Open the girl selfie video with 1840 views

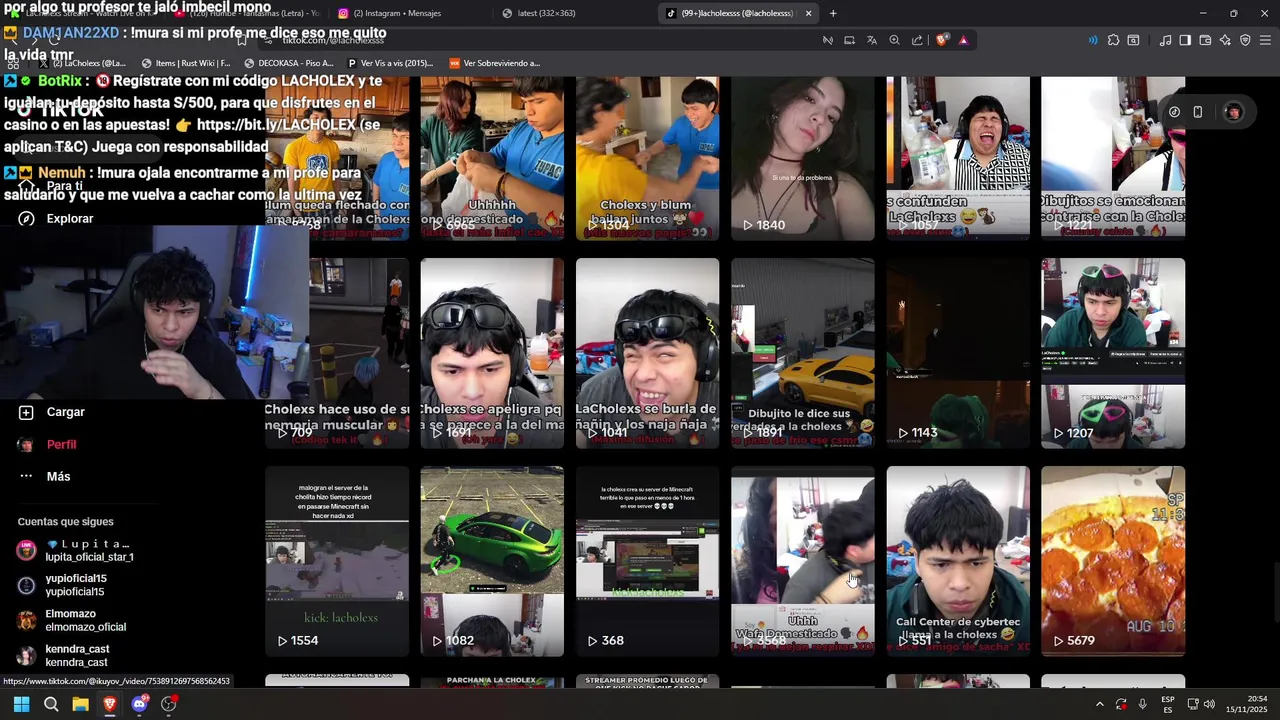(802, 158)
